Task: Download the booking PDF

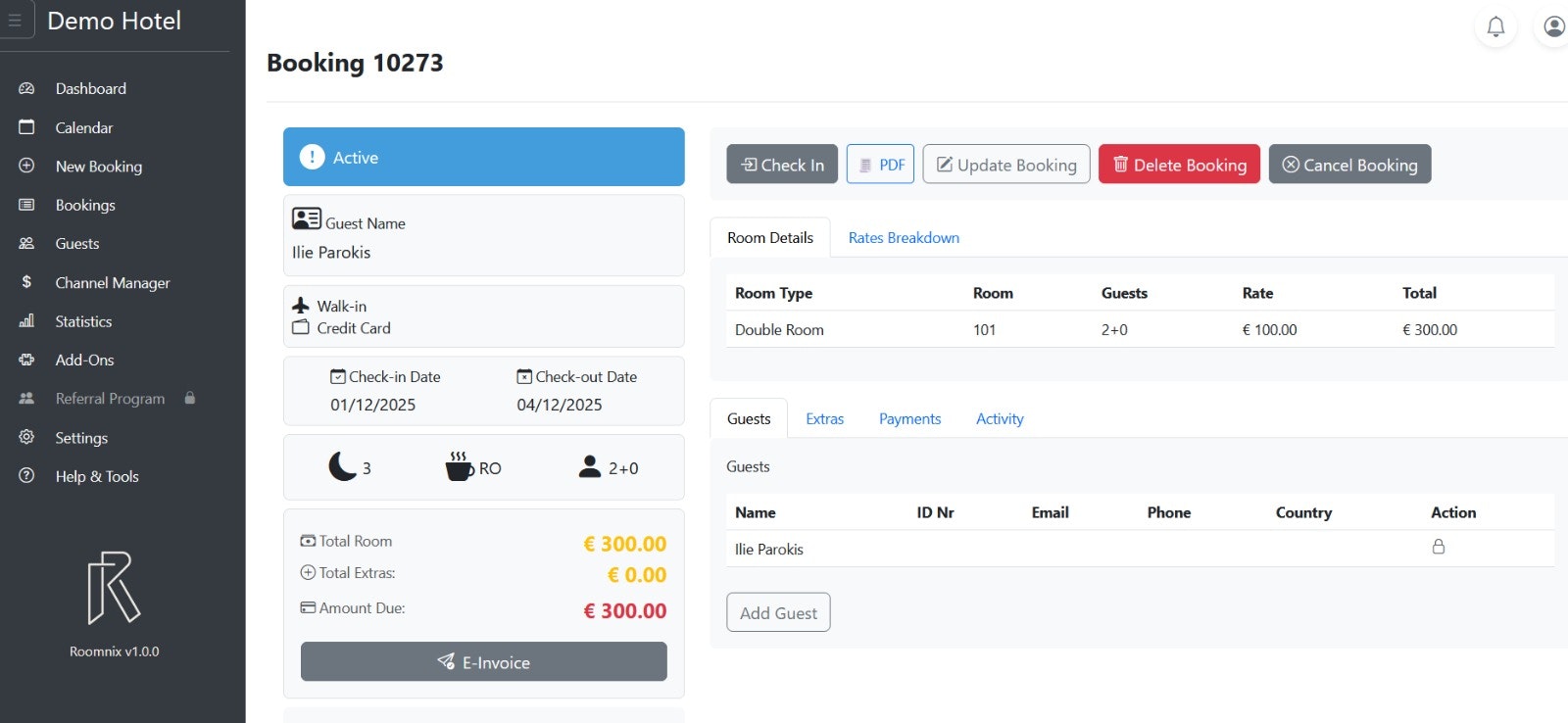Action: coord(880,165)
